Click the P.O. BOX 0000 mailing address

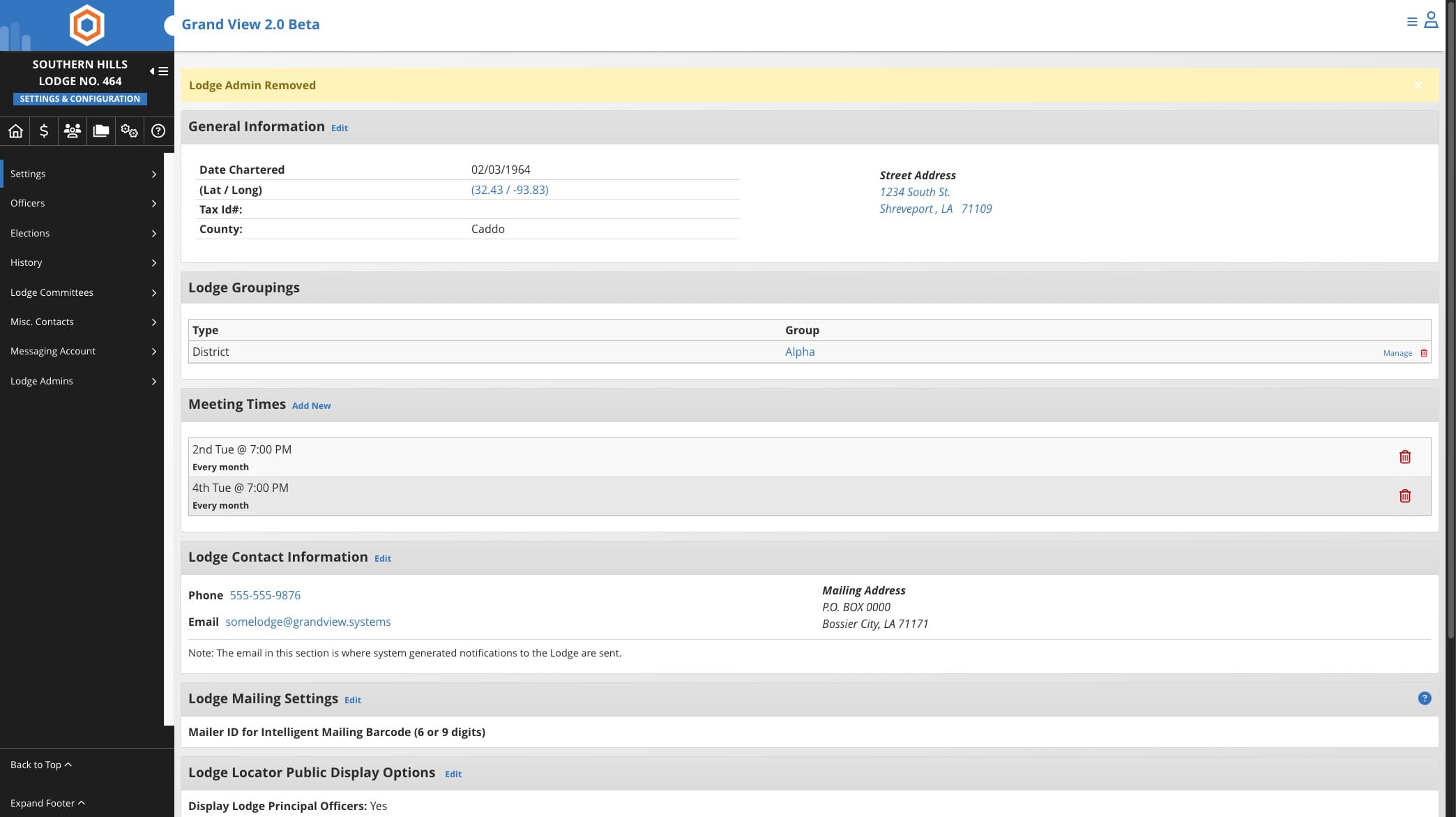[856, 607]
